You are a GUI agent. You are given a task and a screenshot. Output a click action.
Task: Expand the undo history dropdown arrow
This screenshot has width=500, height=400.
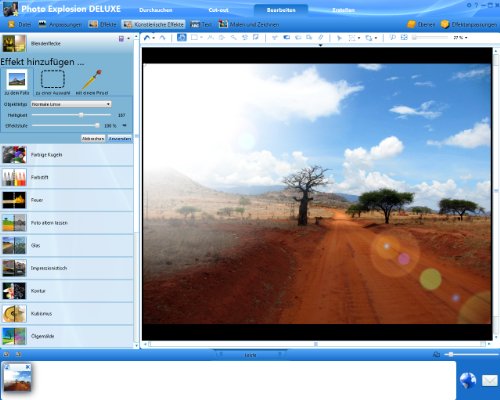pyautogui.click(x=154, y=38)
